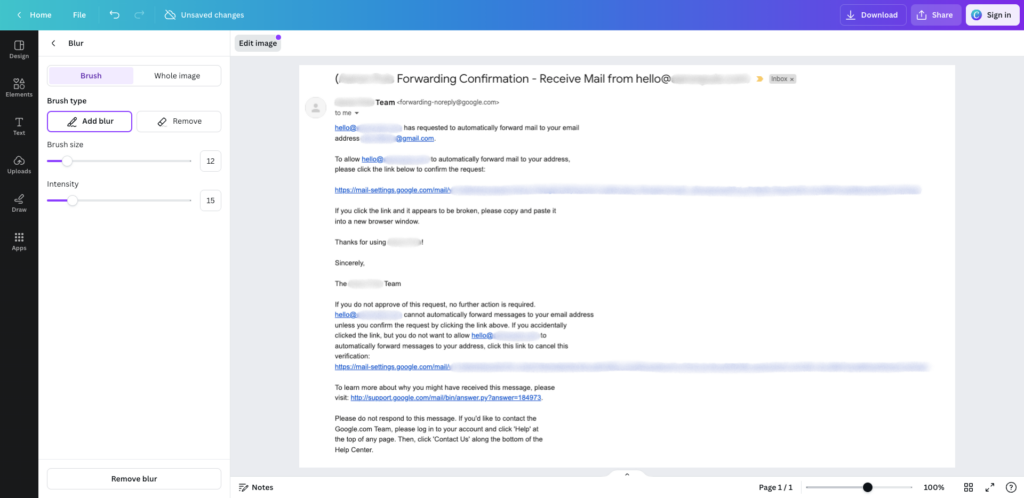Click the Unsaved changes cloud status

pyautogui.click(x=204, y=14)
